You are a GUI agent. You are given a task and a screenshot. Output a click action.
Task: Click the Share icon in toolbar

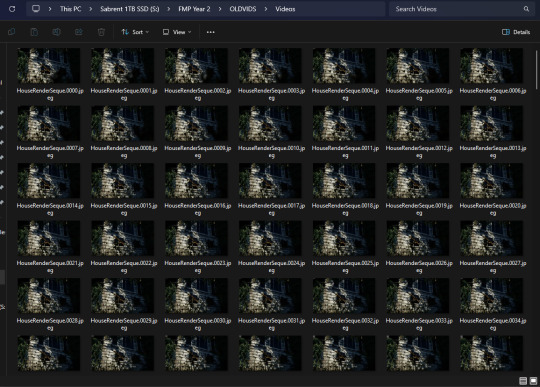[x=79, y=32]
